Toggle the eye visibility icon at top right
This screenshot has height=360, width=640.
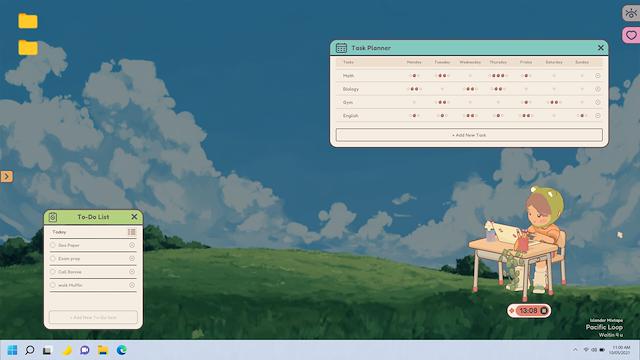tap(631, 13)
